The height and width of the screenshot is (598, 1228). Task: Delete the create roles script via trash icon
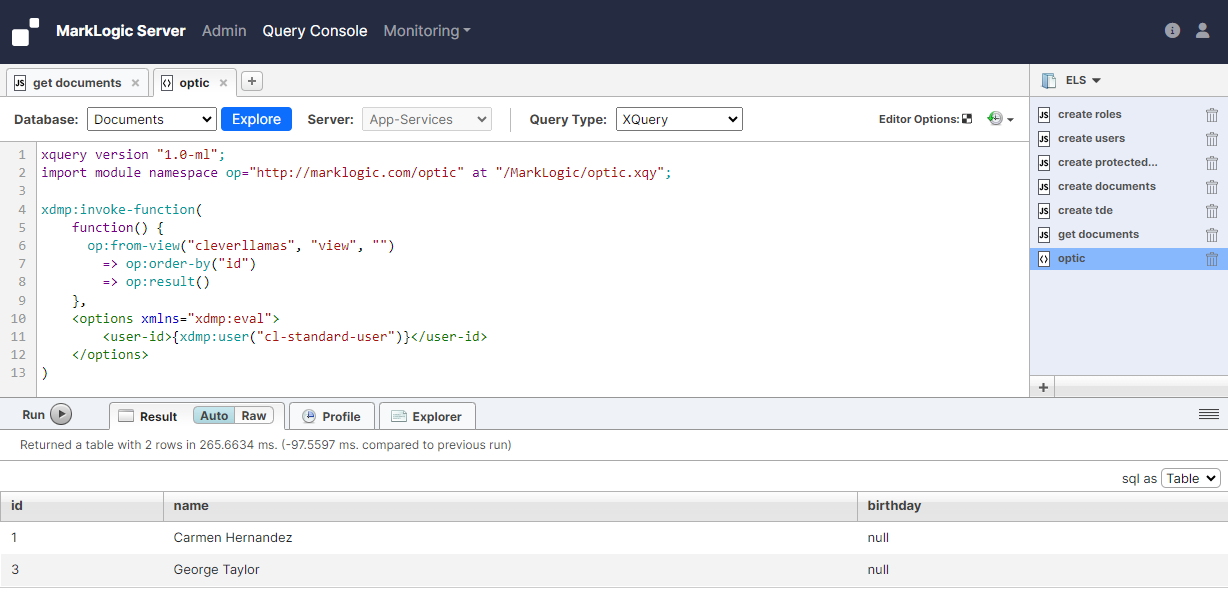pyautogui.click(x=1212, y=114)
